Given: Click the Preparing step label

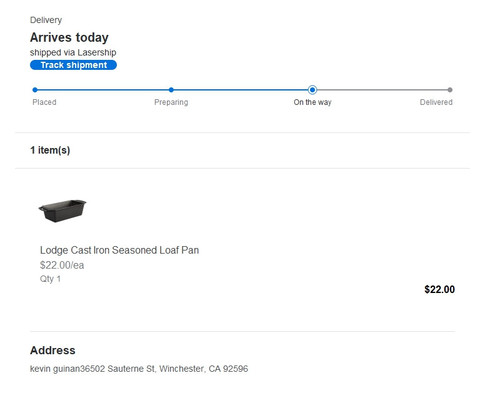Looking at the screenshot, I should point(171,102).
